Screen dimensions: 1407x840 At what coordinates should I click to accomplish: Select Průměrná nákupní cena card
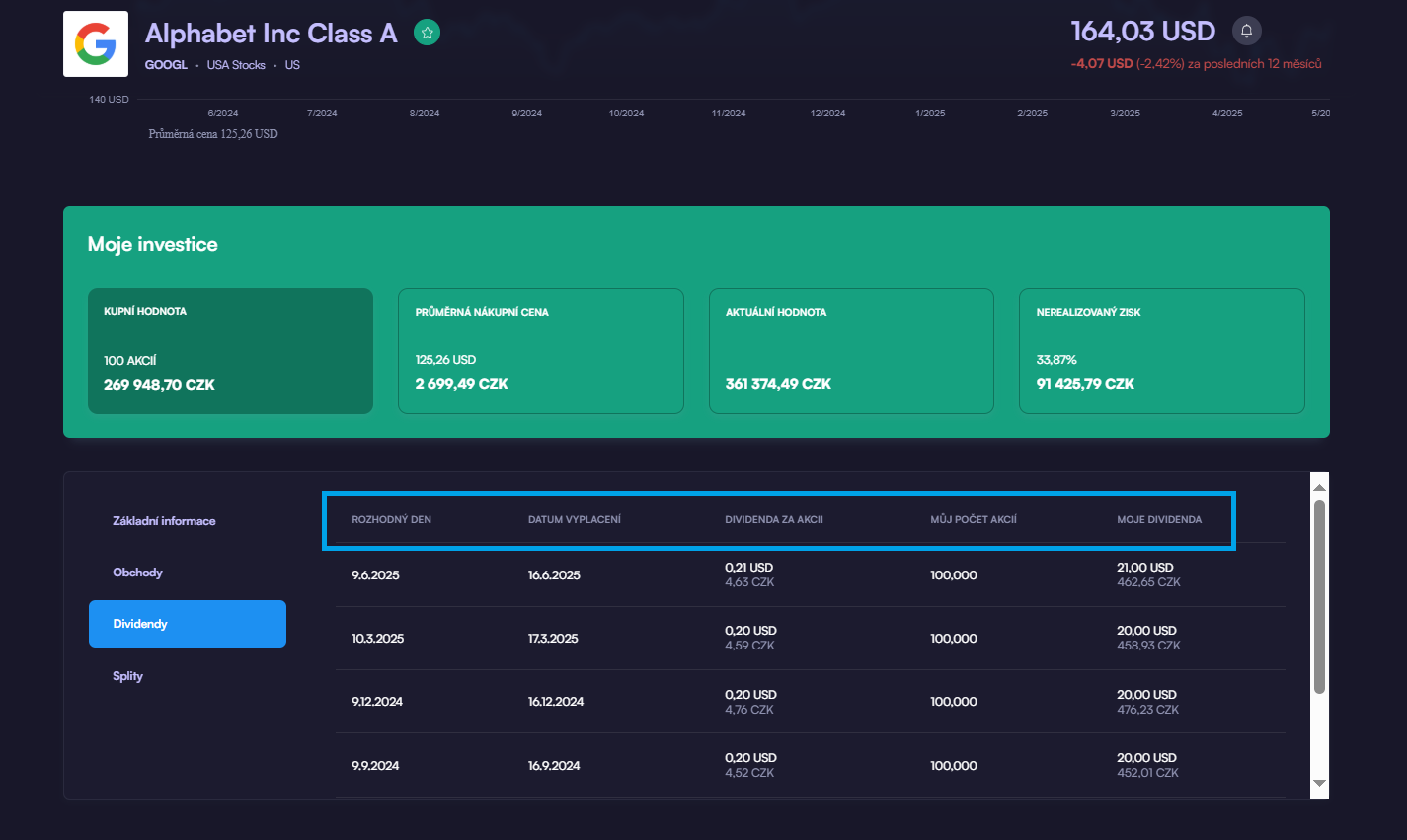pos(540,350)
